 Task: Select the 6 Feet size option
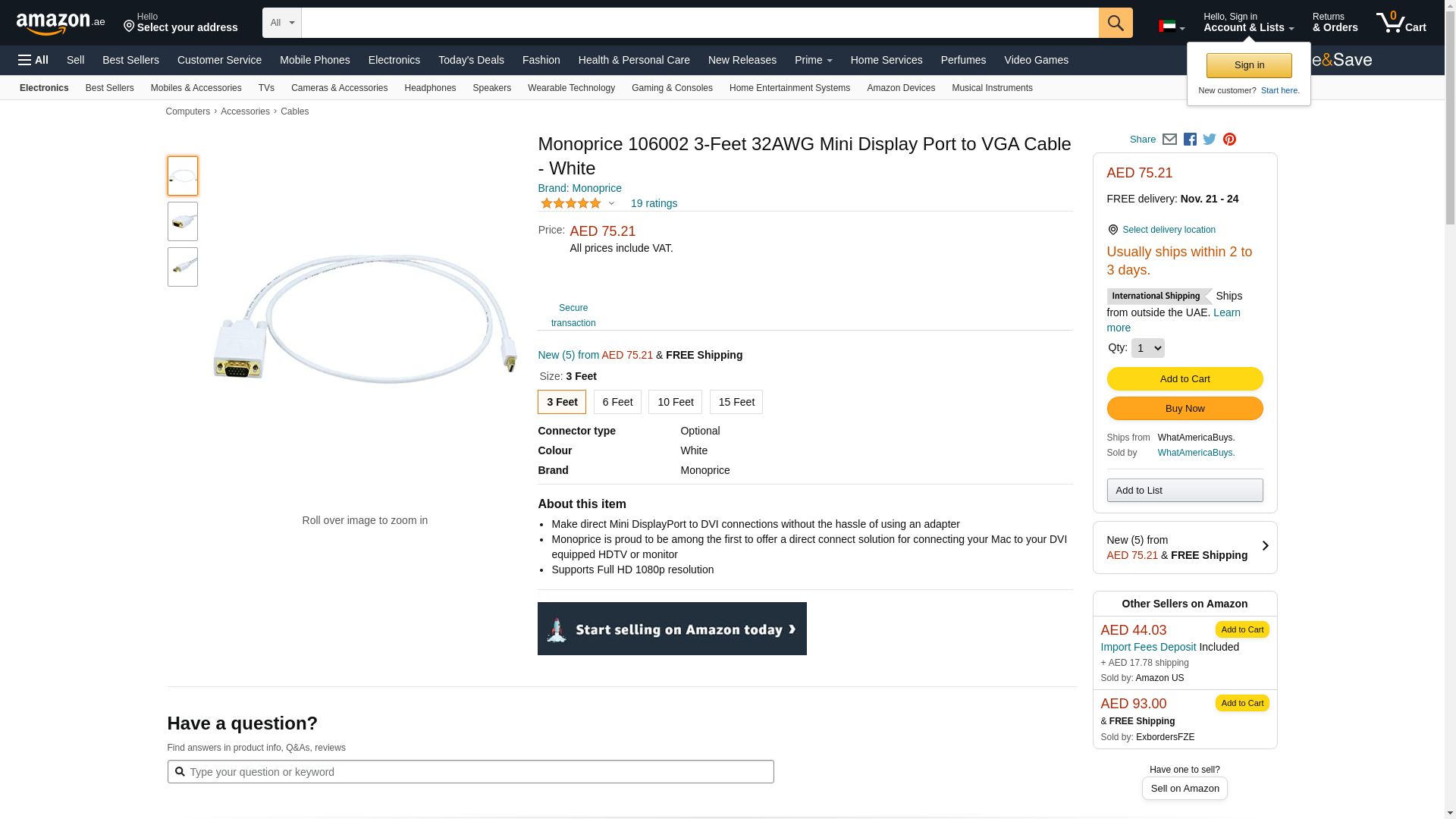[617, 402]
